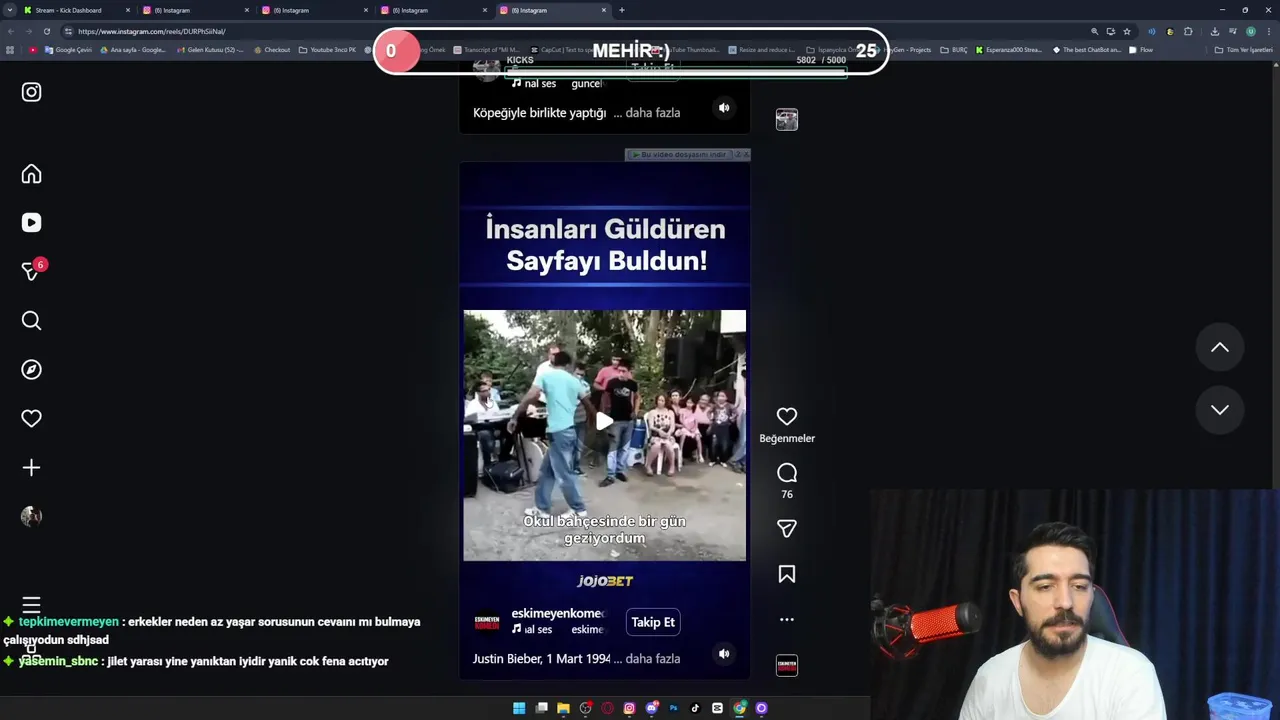Open the tab search dropdown arrow
This screenshot has height=720, width=1280.
coord(10,10)
